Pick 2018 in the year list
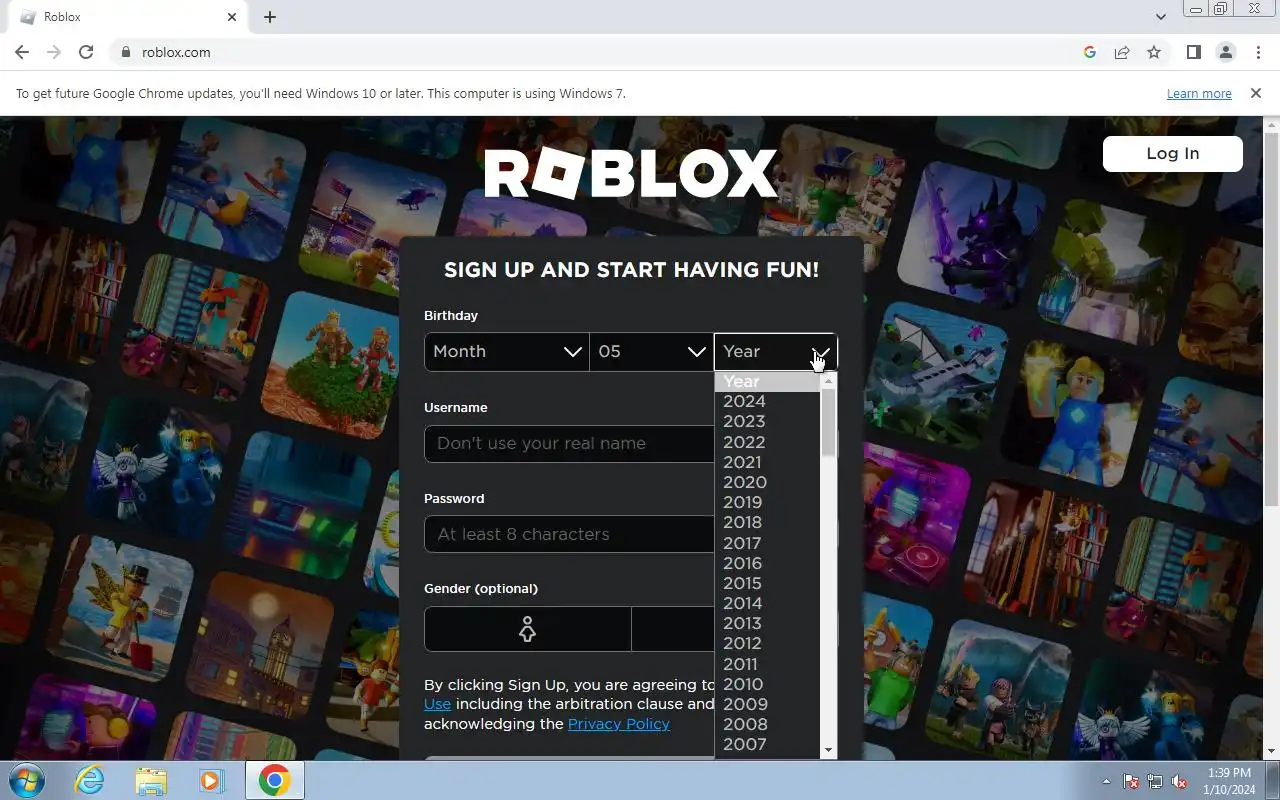Screen dimensions: 1280x800 tap(768, 522)
